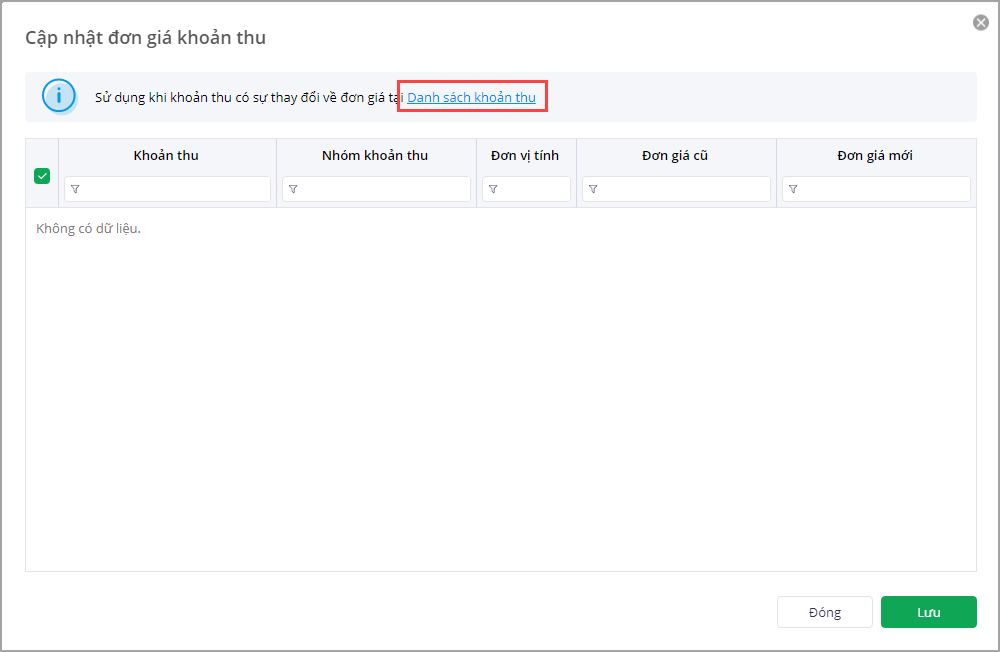Click the Nhóm khoản thu filter text box
The image size is (1000, 652).
pyautogui.click(x=384, y=189)
